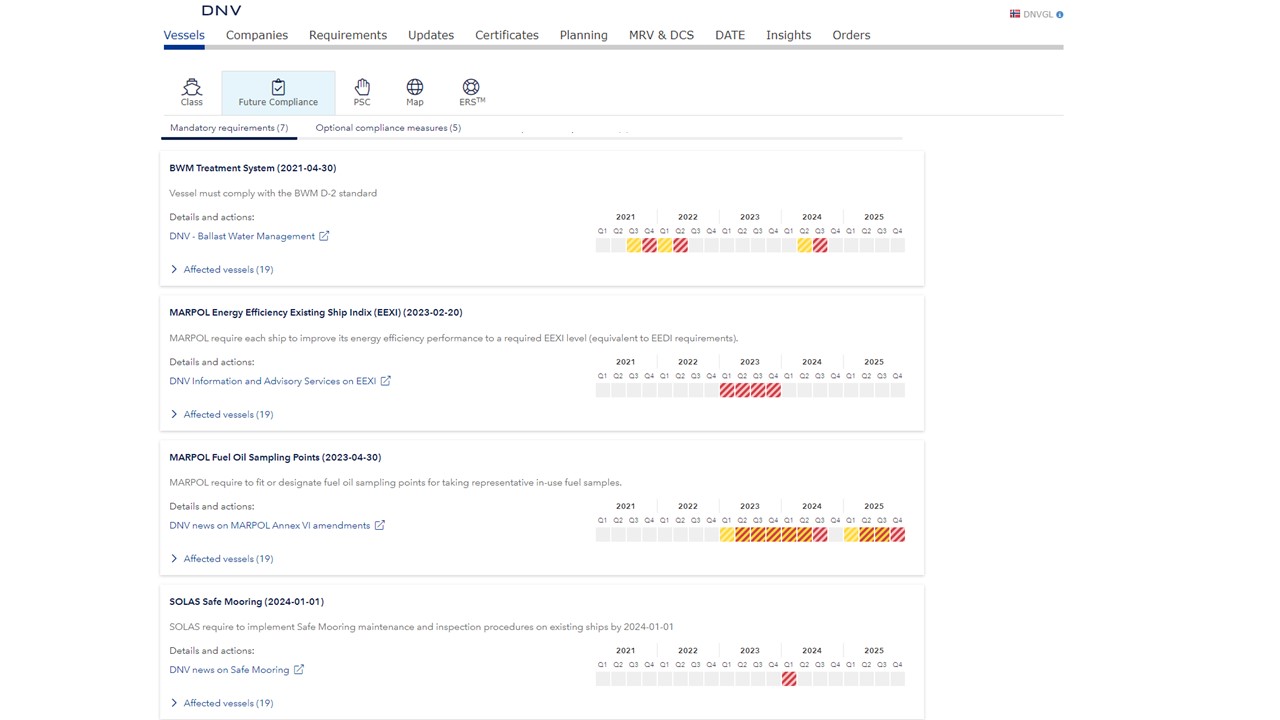The height and width of the screenshot is (720, 1280).
Task: Click Fuel Oil Sampling 2023 Q1 yellow cell
Action: [727, 535]
